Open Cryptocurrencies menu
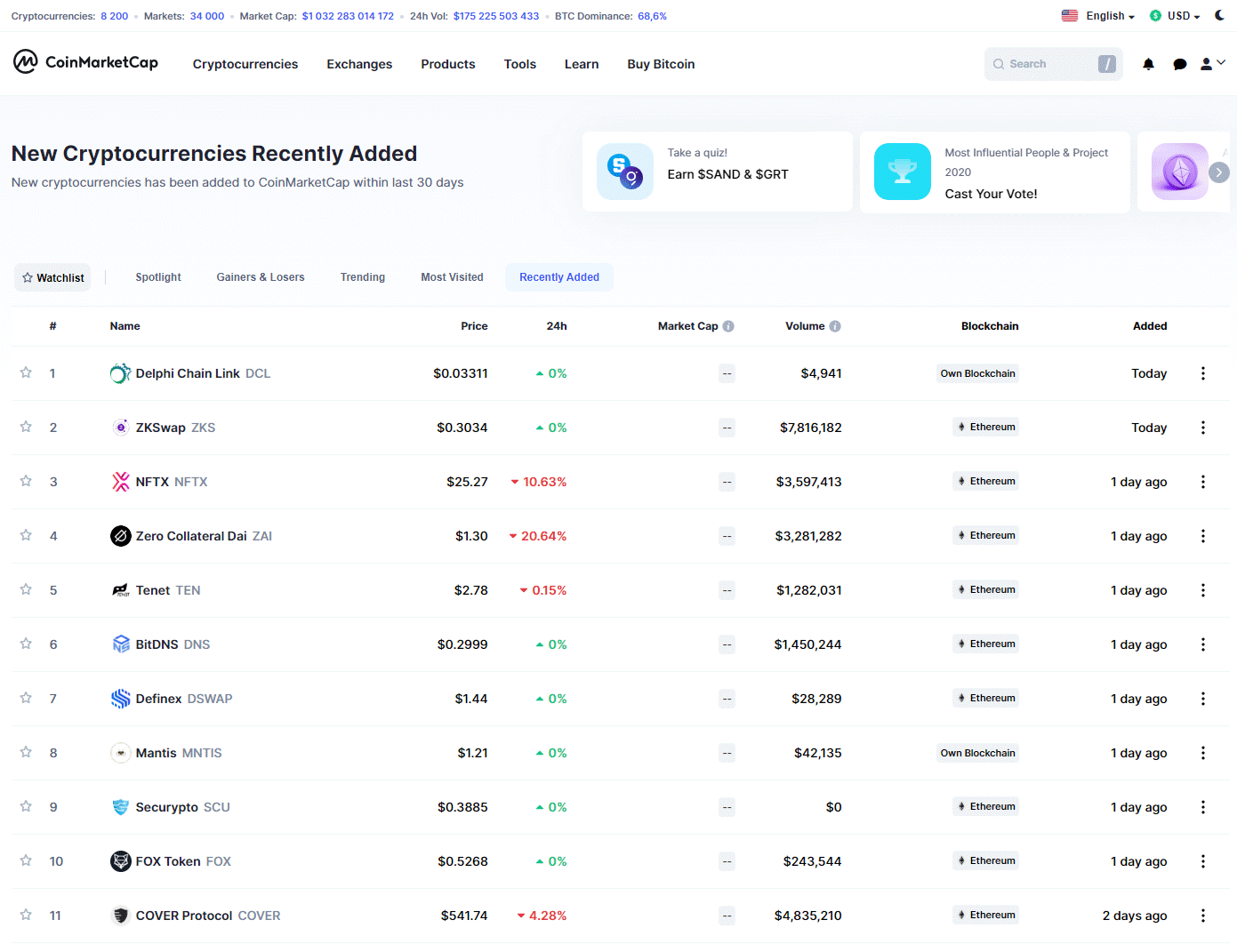 [245, 64]
